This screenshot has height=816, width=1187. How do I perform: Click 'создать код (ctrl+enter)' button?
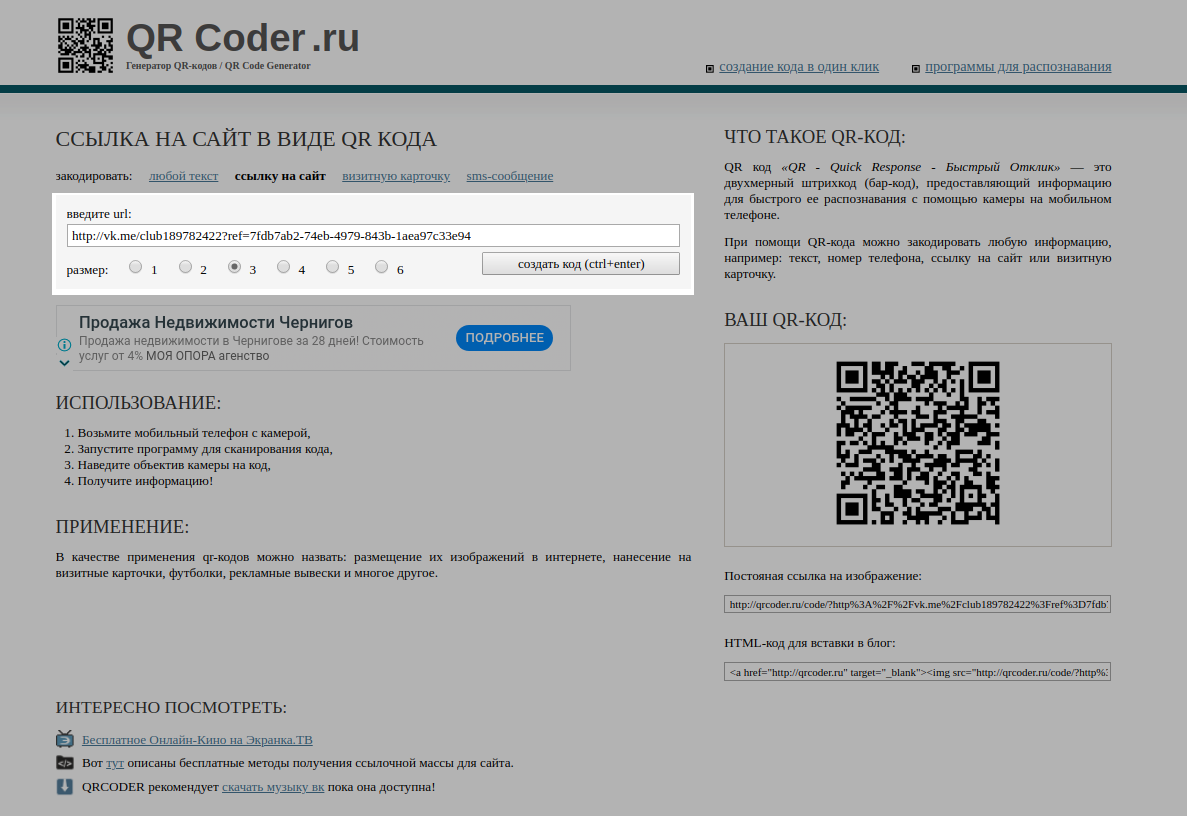coord(581,263)
